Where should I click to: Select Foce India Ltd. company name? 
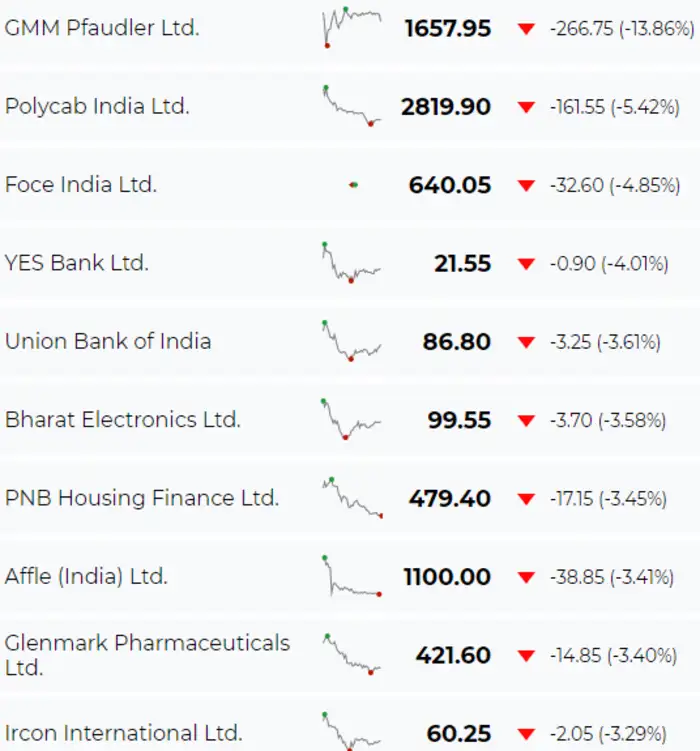(x=81, y=184)
